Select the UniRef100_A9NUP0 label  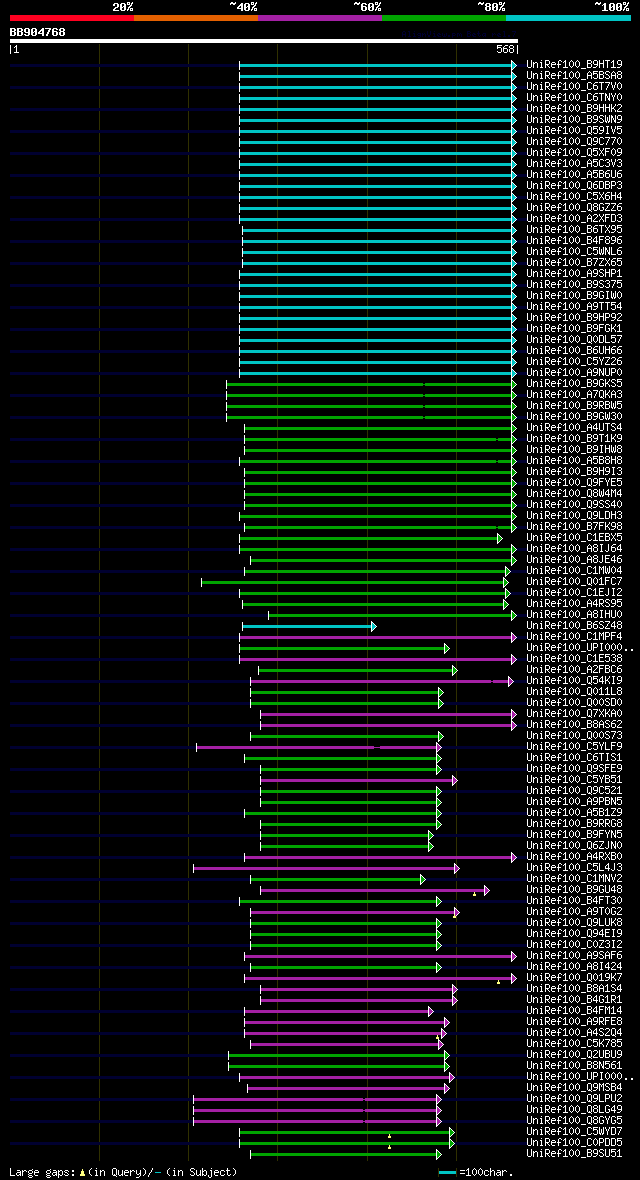coord(574,373)
